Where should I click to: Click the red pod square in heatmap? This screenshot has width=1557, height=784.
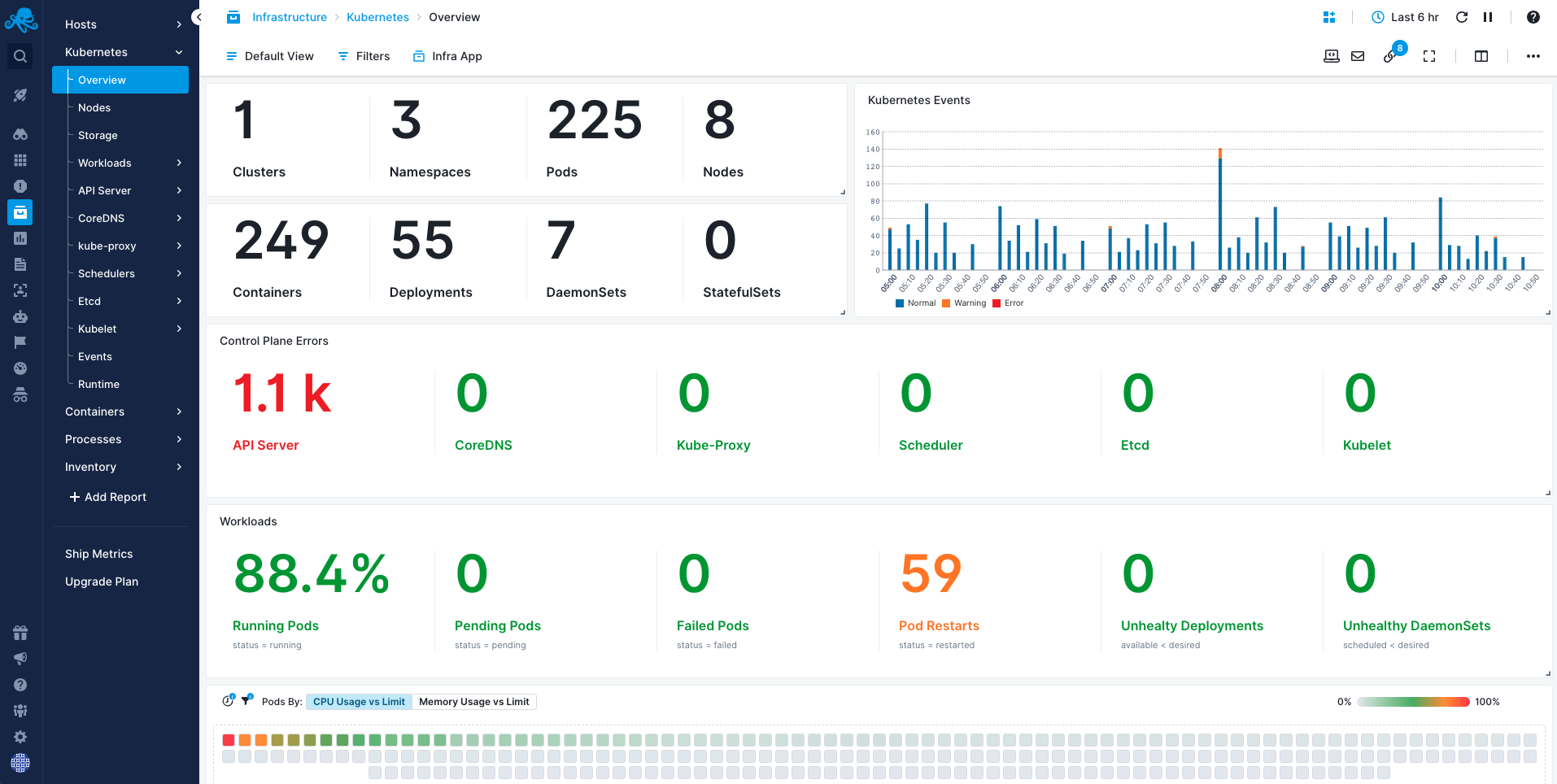pos(229,740)
